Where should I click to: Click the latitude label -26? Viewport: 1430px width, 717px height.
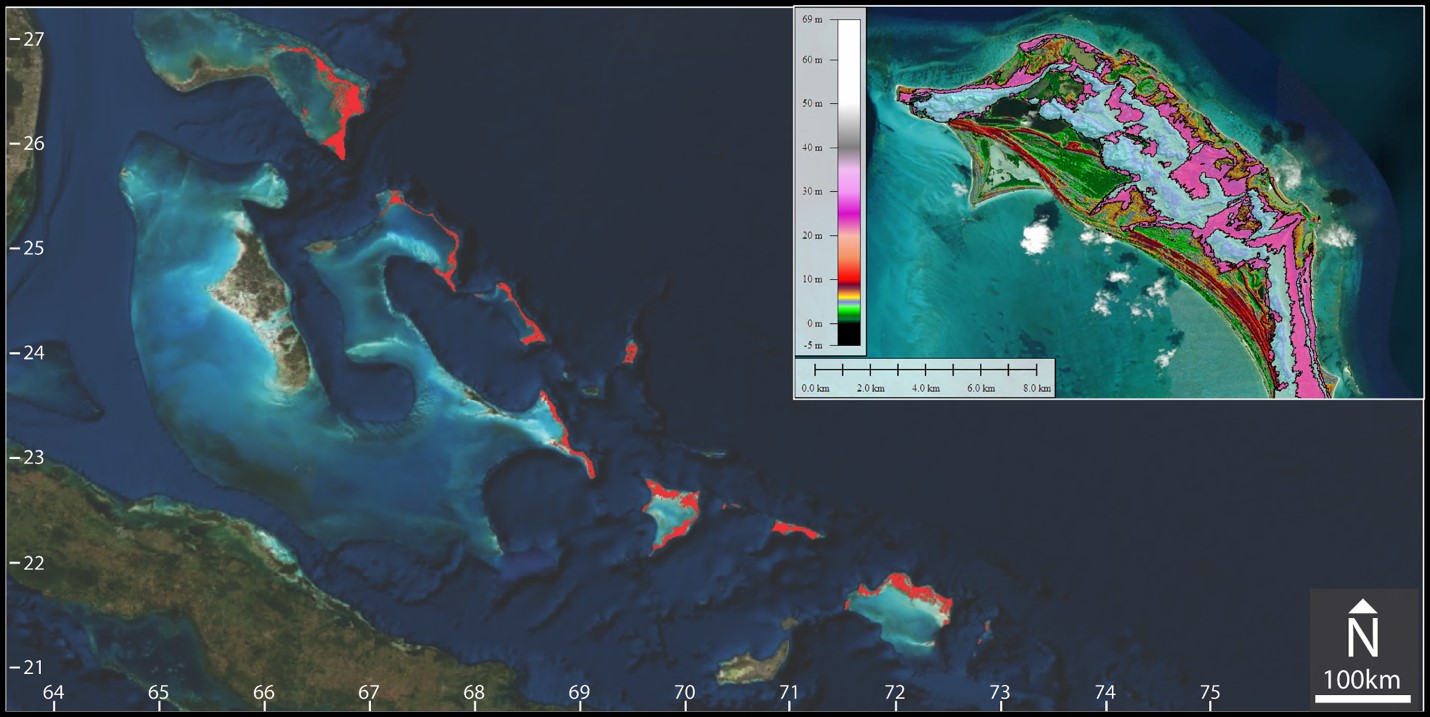[x=27, y=143]
